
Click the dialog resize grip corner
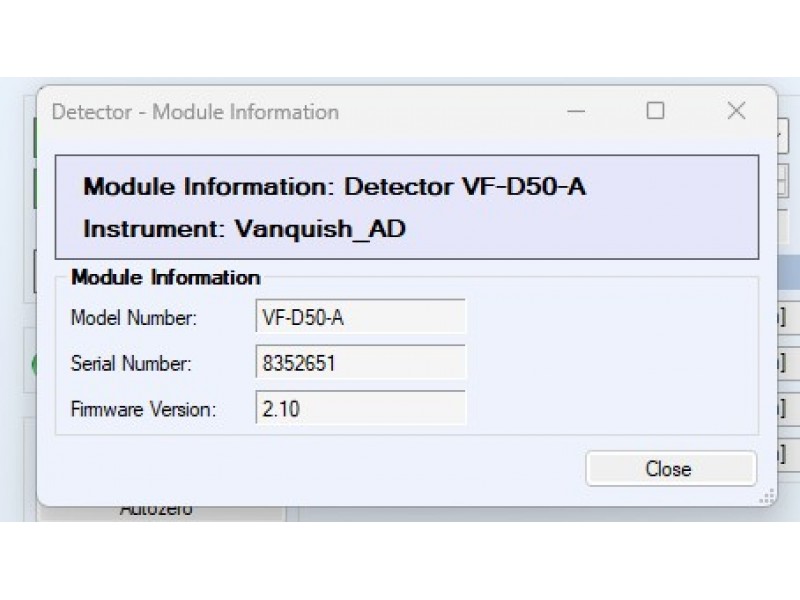click(767, 496)
